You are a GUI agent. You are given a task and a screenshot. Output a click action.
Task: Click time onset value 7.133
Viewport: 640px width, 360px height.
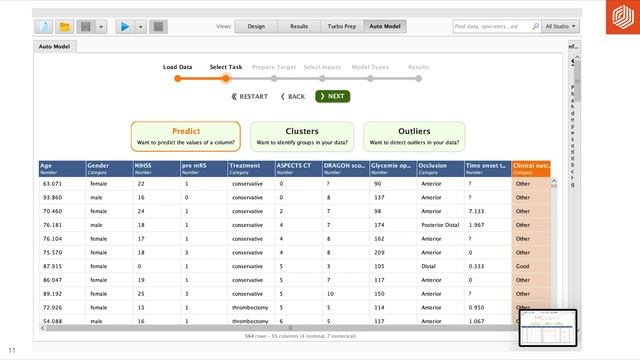[476, 211]
